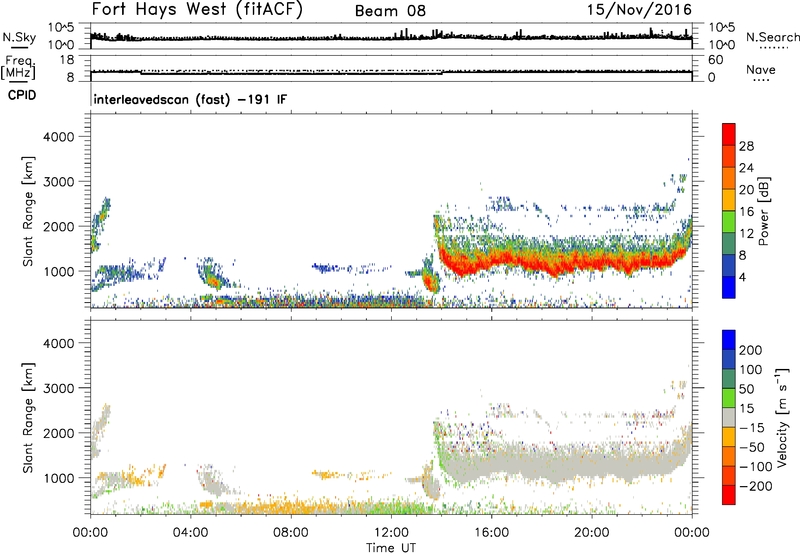Click the '20:00' time axis label
Viewport: 800px width, 554px height.
(x=591, y=533)
